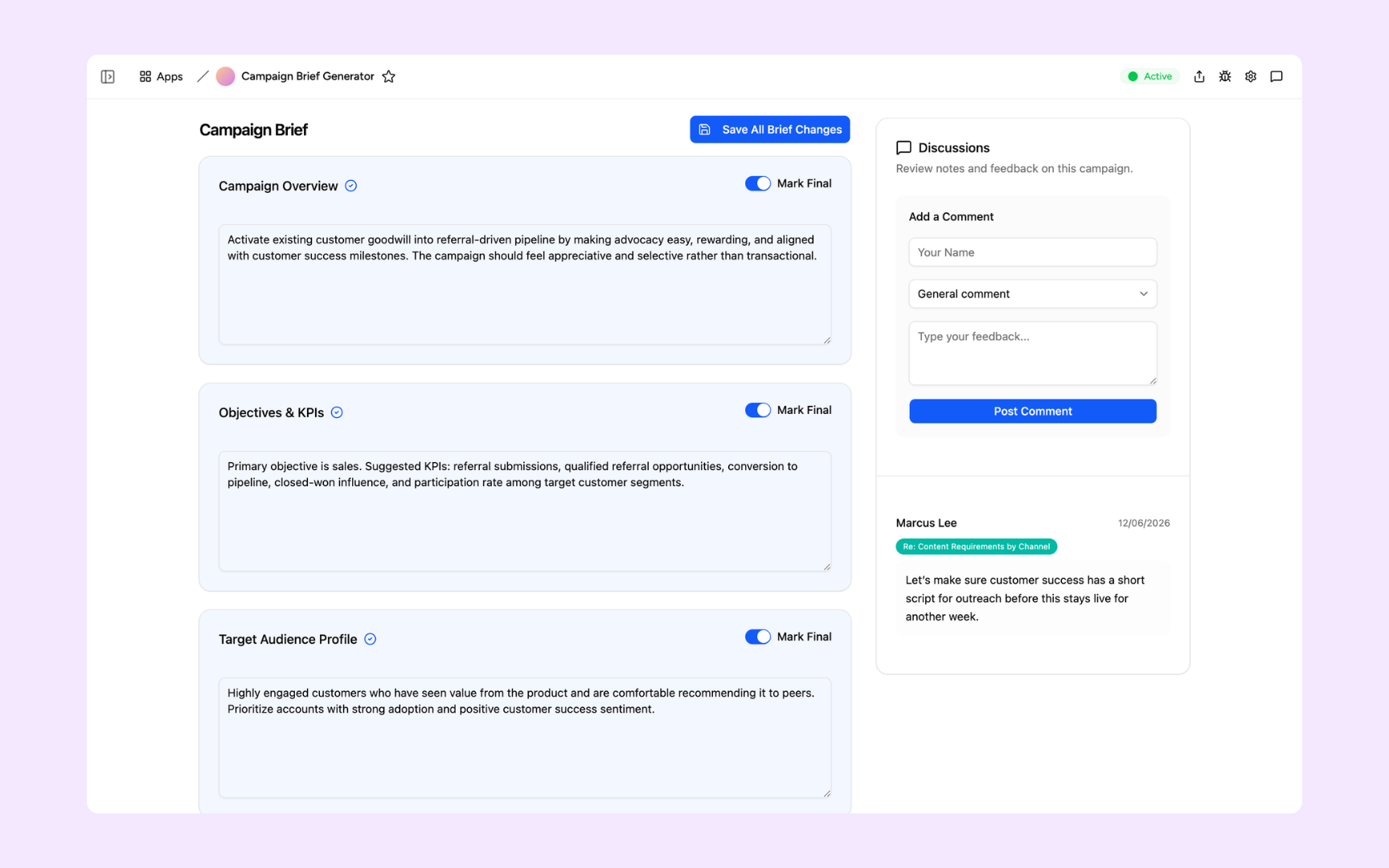Open the General comment dropdown
The image size is (1389, 868).
point(1033,294)
